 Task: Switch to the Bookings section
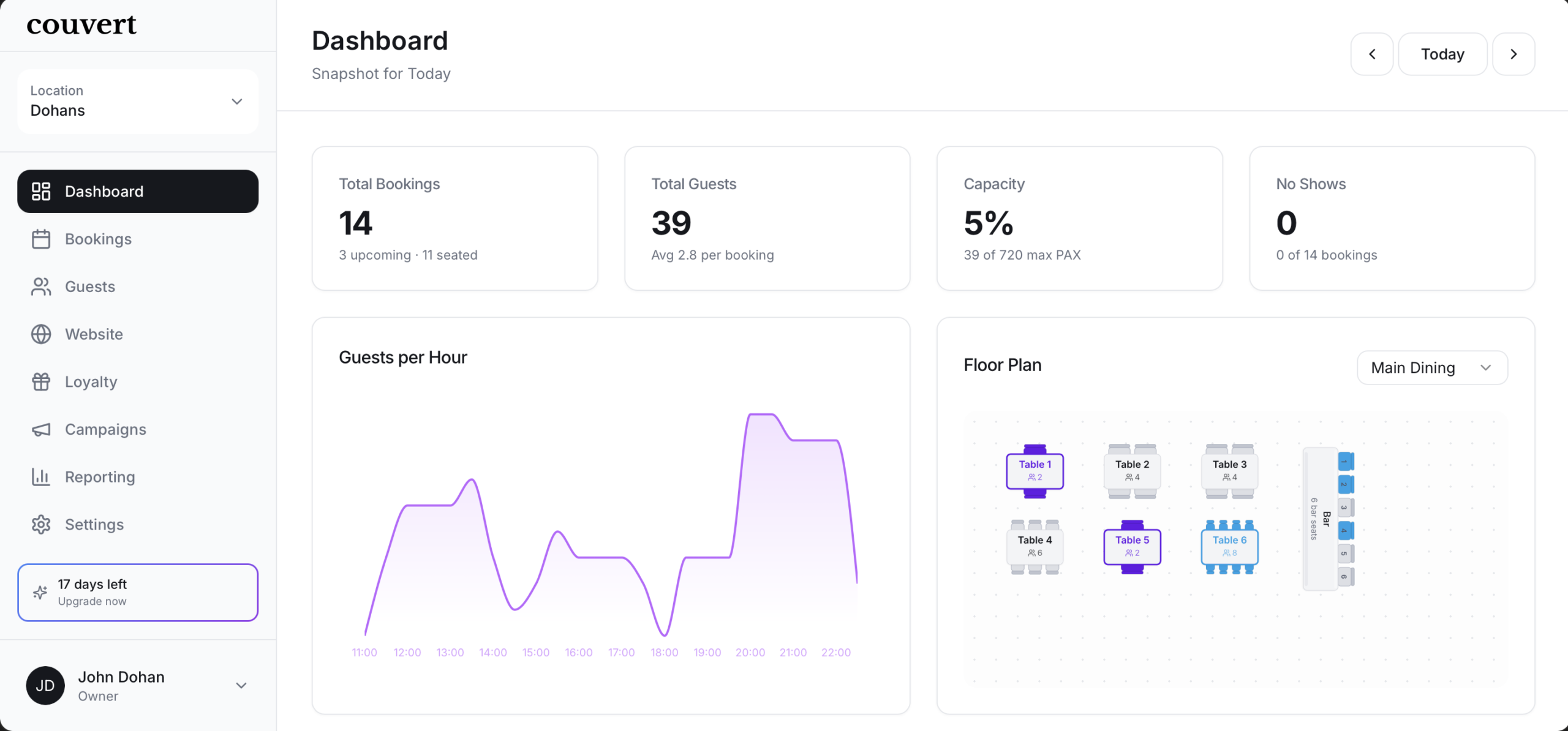click(x=98, y=239)
